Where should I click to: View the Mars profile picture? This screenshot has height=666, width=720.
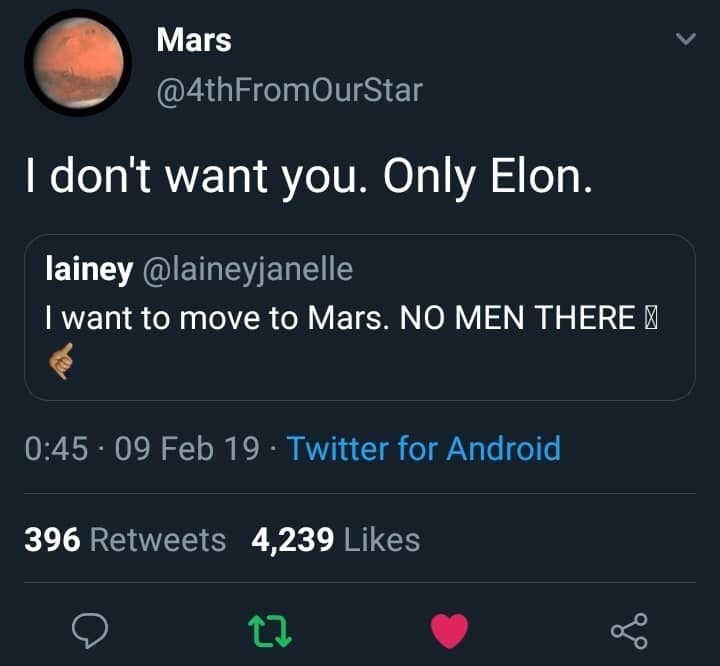click(78, 63)
